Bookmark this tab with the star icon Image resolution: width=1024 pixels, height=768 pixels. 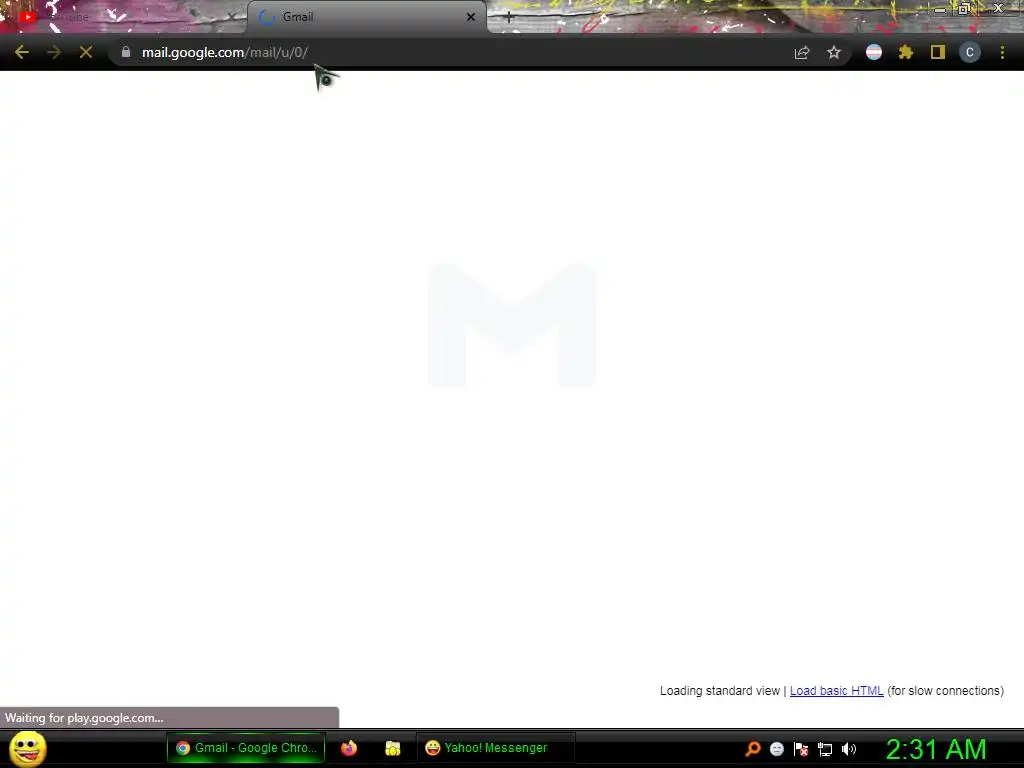[x=834, y=52]
